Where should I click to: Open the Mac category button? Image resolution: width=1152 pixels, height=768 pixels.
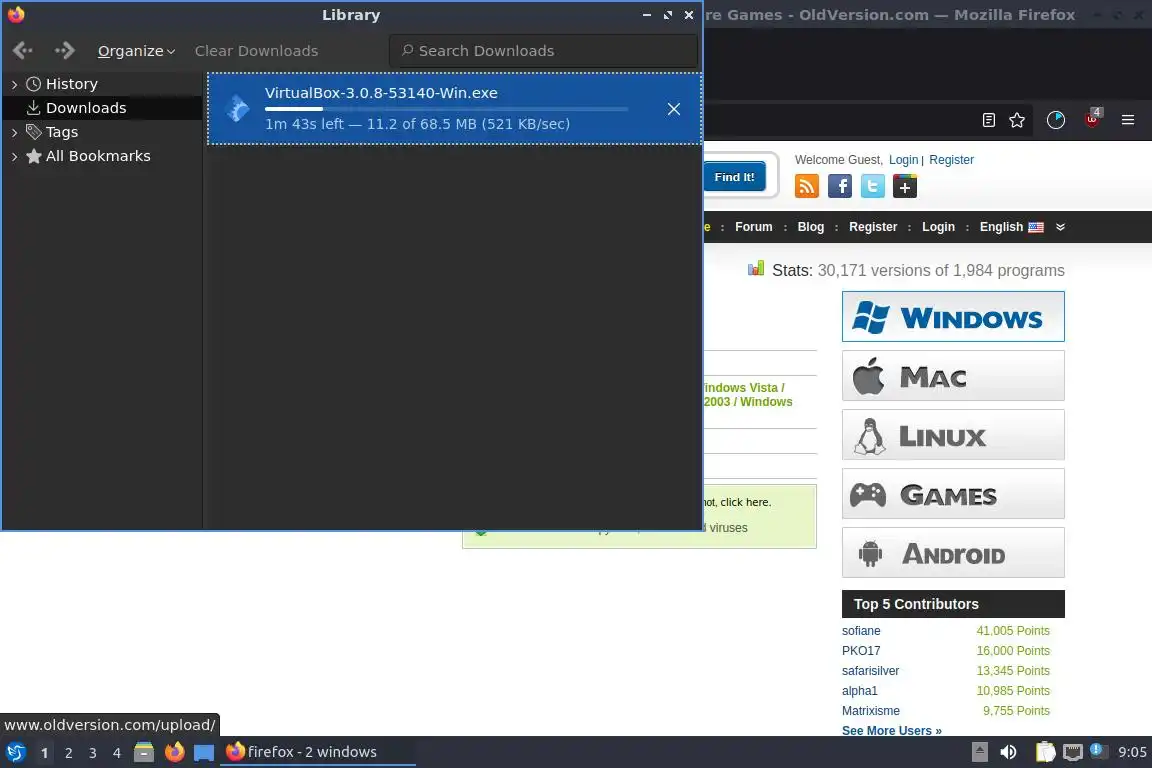coord(953,376)
